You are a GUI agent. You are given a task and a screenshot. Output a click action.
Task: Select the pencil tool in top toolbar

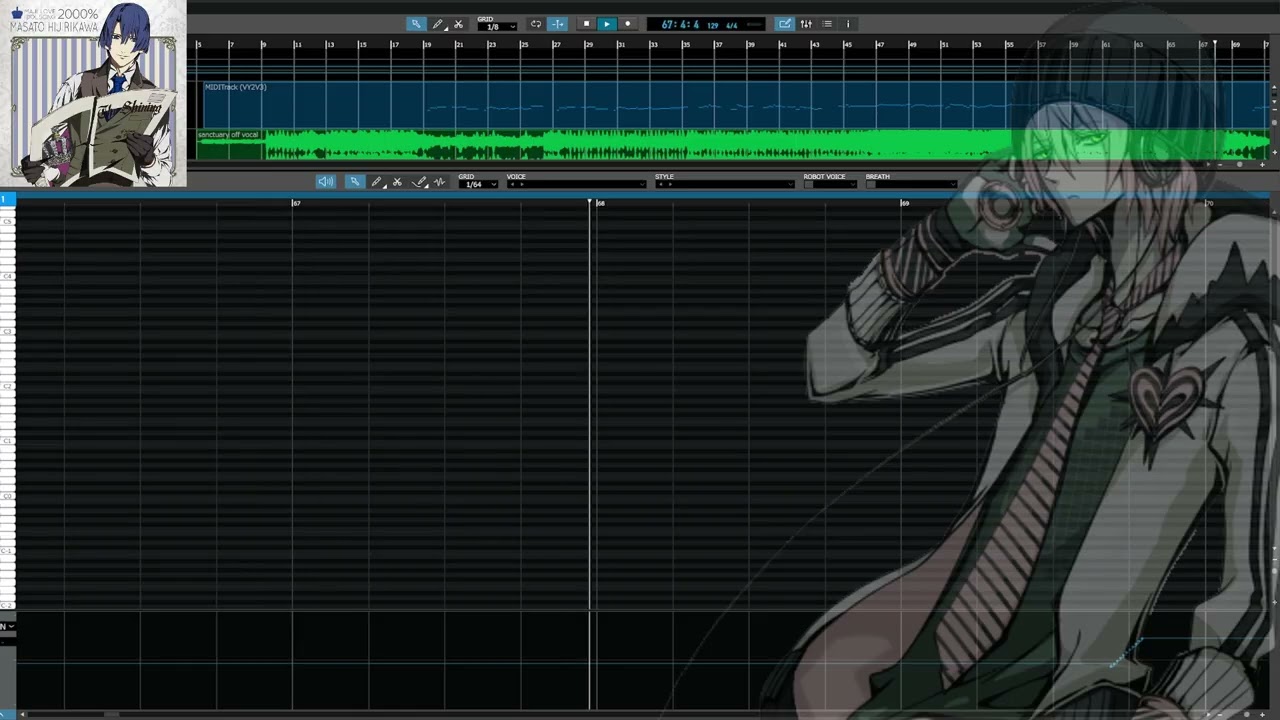point(438,24)
